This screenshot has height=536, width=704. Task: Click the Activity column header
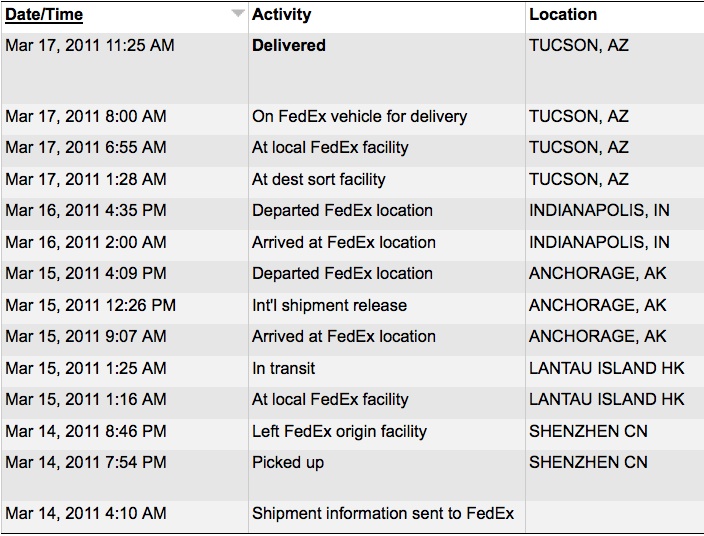click(x=281, y=15)
